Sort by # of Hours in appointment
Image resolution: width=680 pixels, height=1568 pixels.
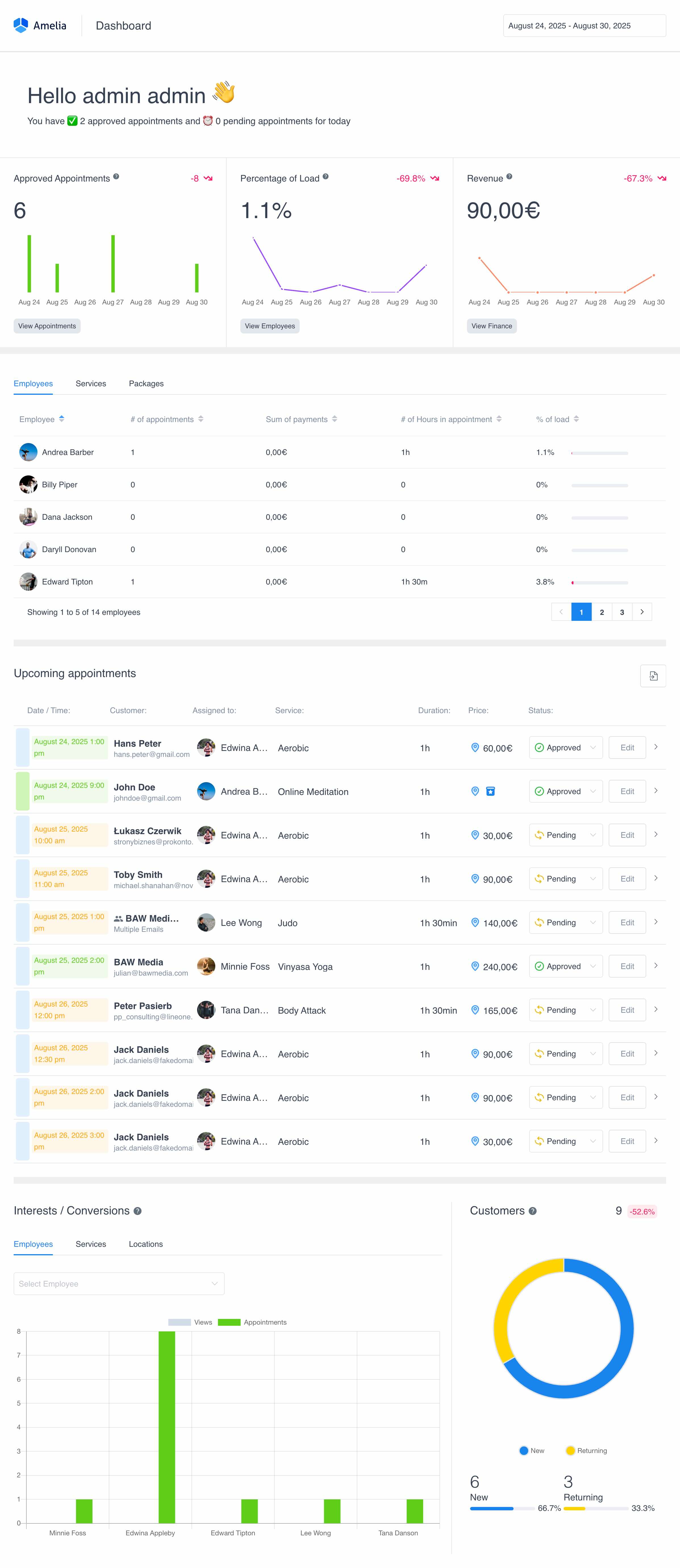coord(499,419)
